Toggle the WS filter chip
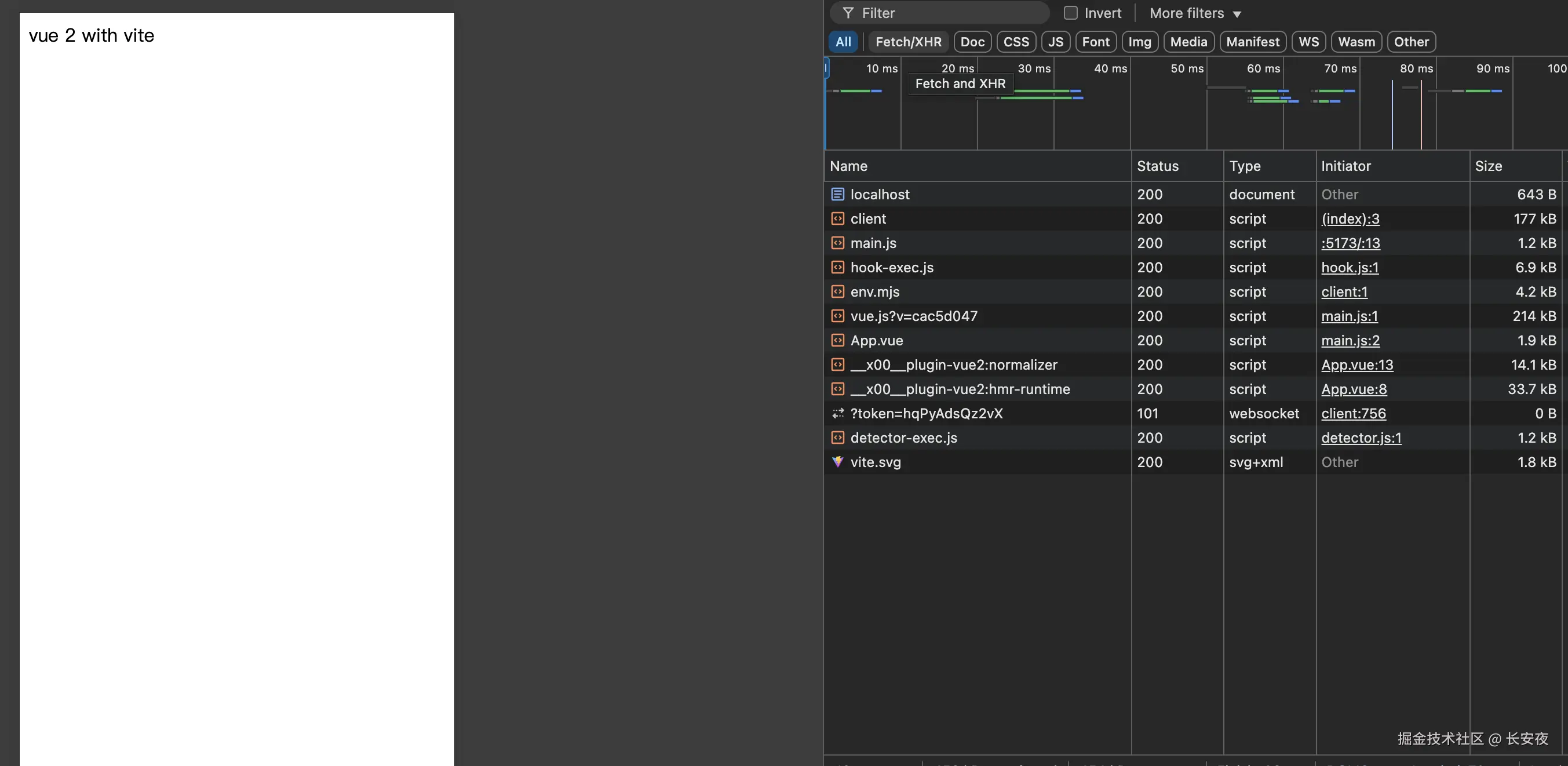Viewport: 1568px width, 766px height. (x=1308, y=42)
